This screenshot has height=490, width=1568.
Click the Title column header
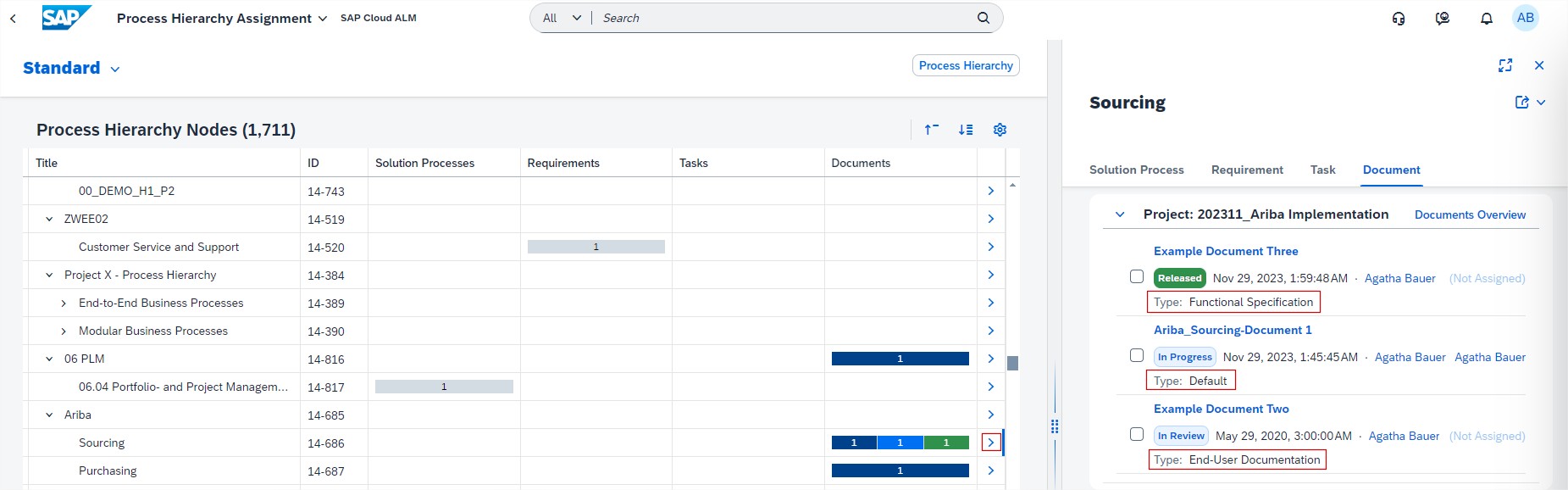(164, 163)
